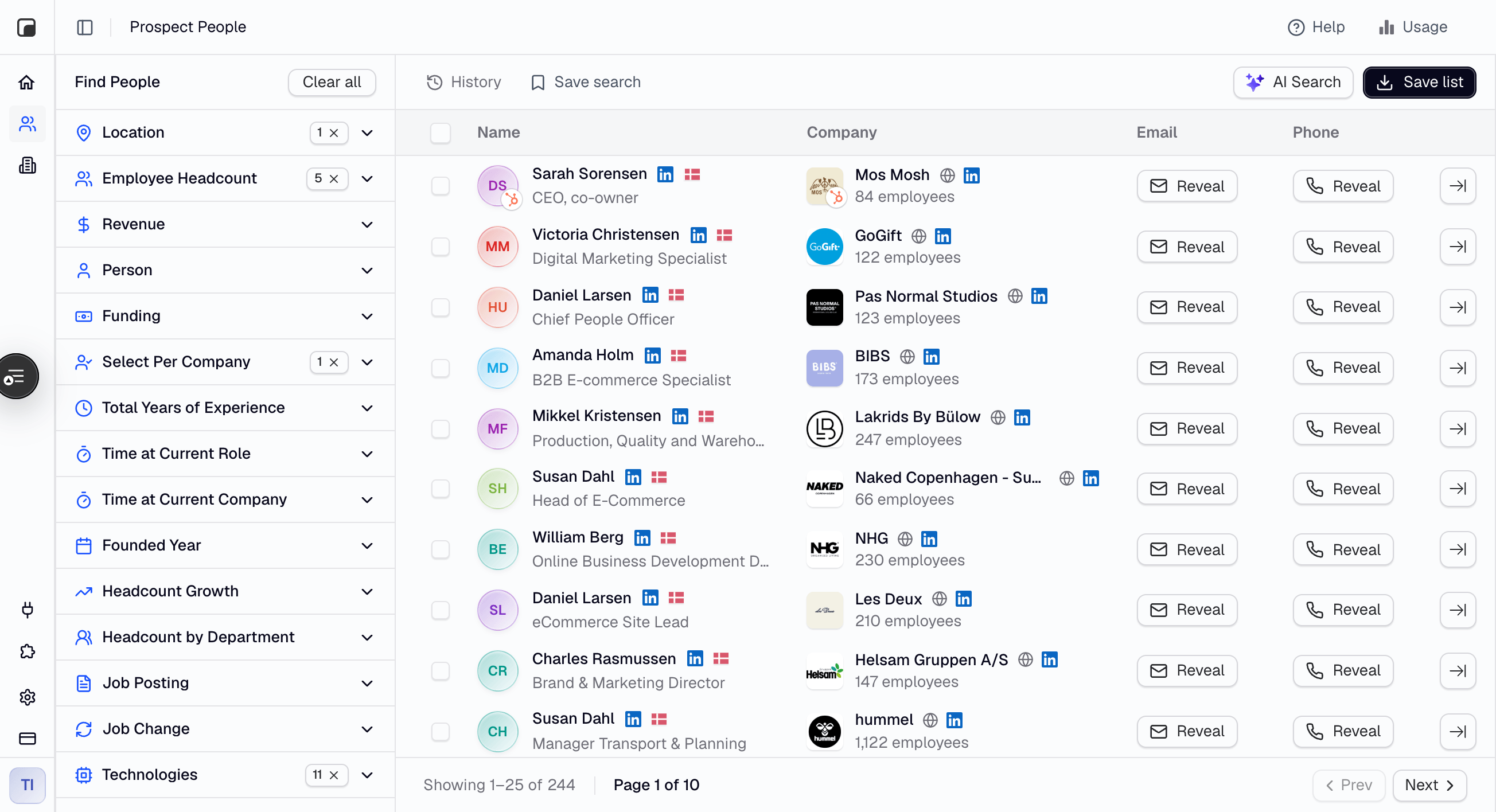Open the History menu
This screenshot has width=1496, height=812.
463,83
